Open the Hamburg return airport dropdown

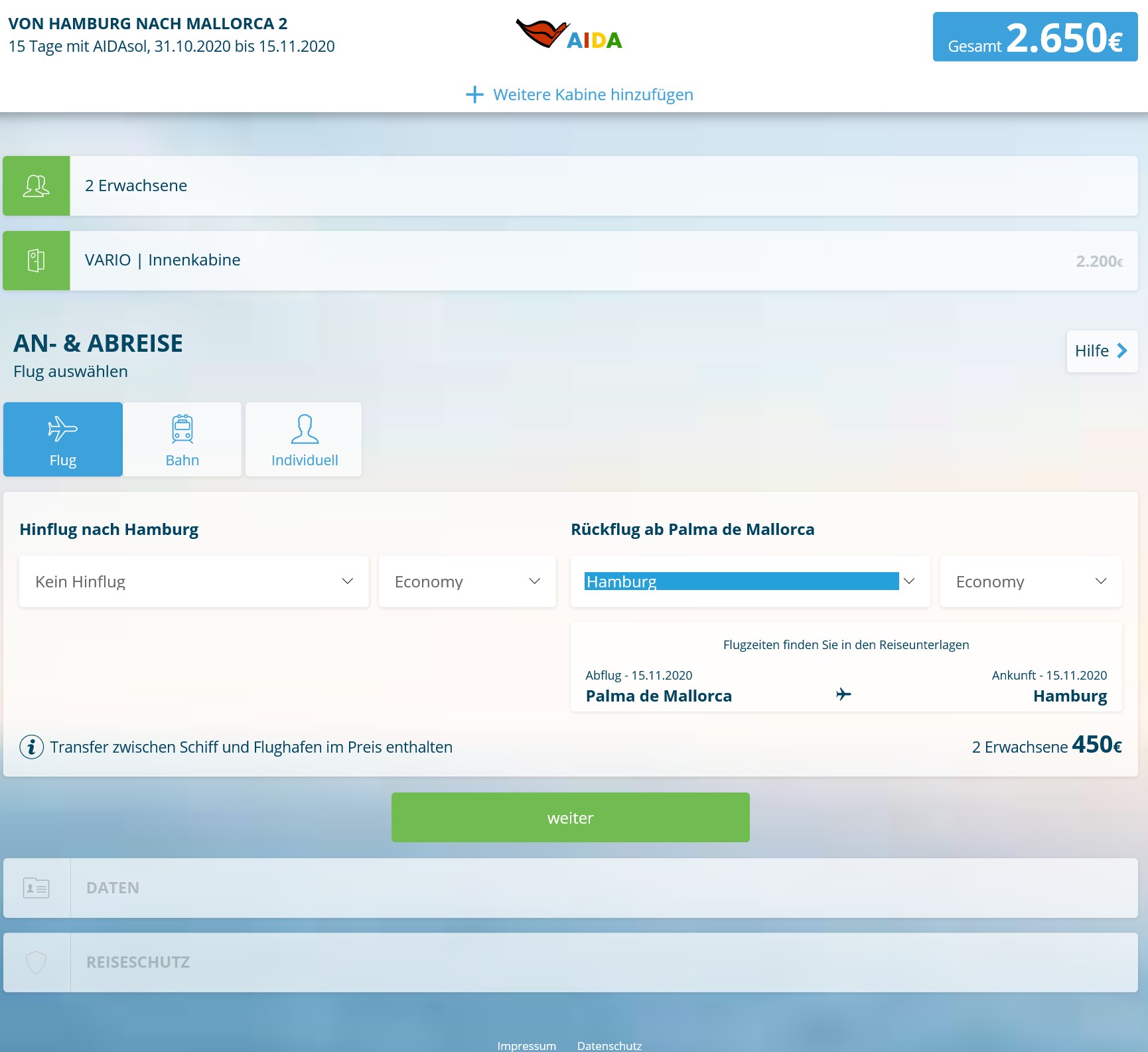click(750, 581)
